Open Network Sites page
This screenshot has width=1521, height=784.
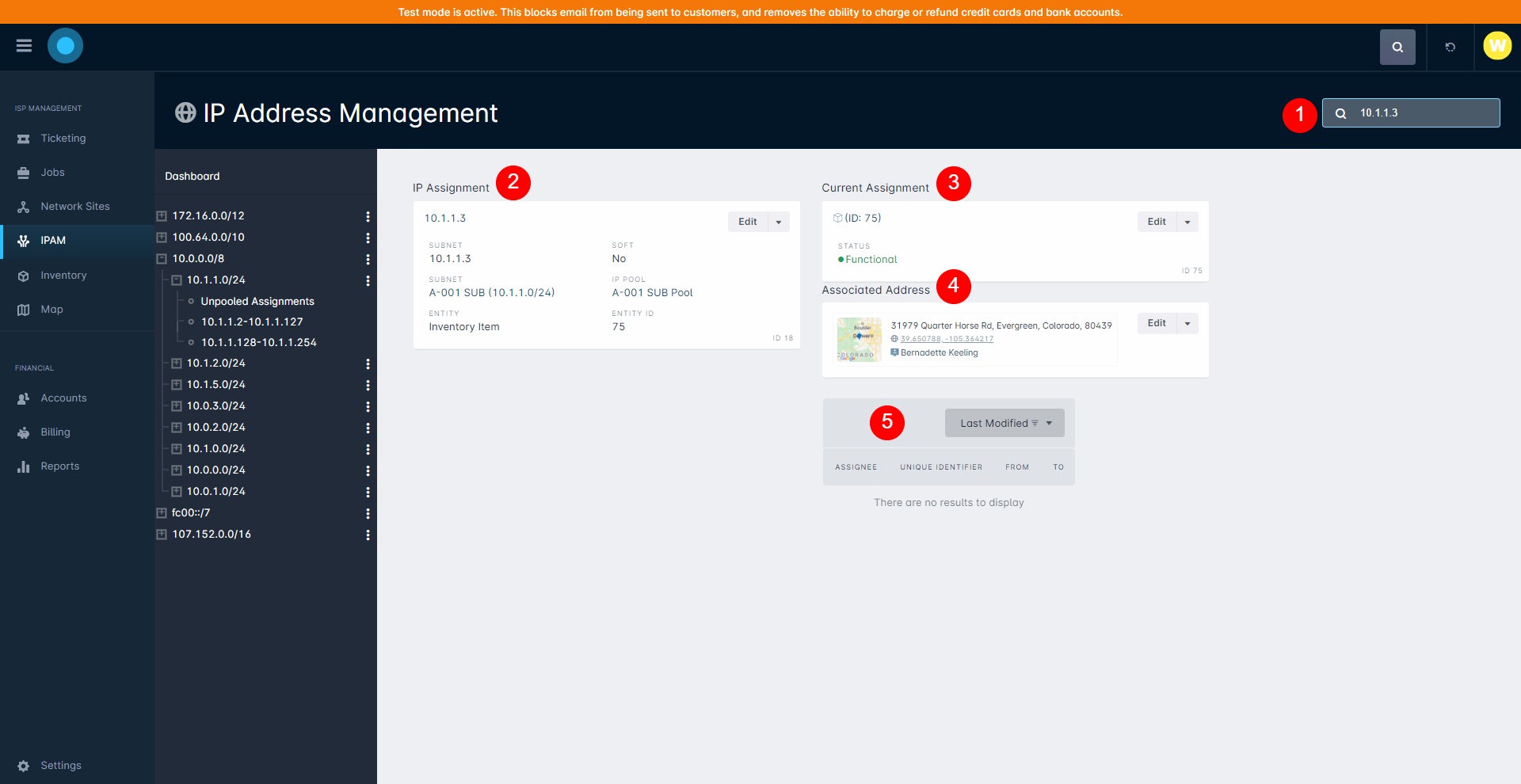pyautogui.click(x=77, y=207)
